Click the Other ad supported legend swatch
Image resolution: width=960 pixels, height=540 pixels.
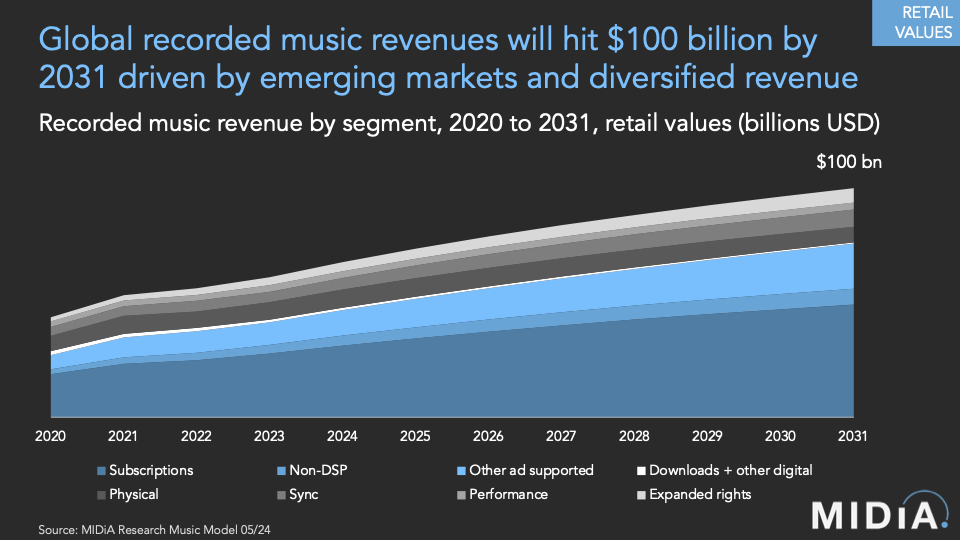(460, 470)
